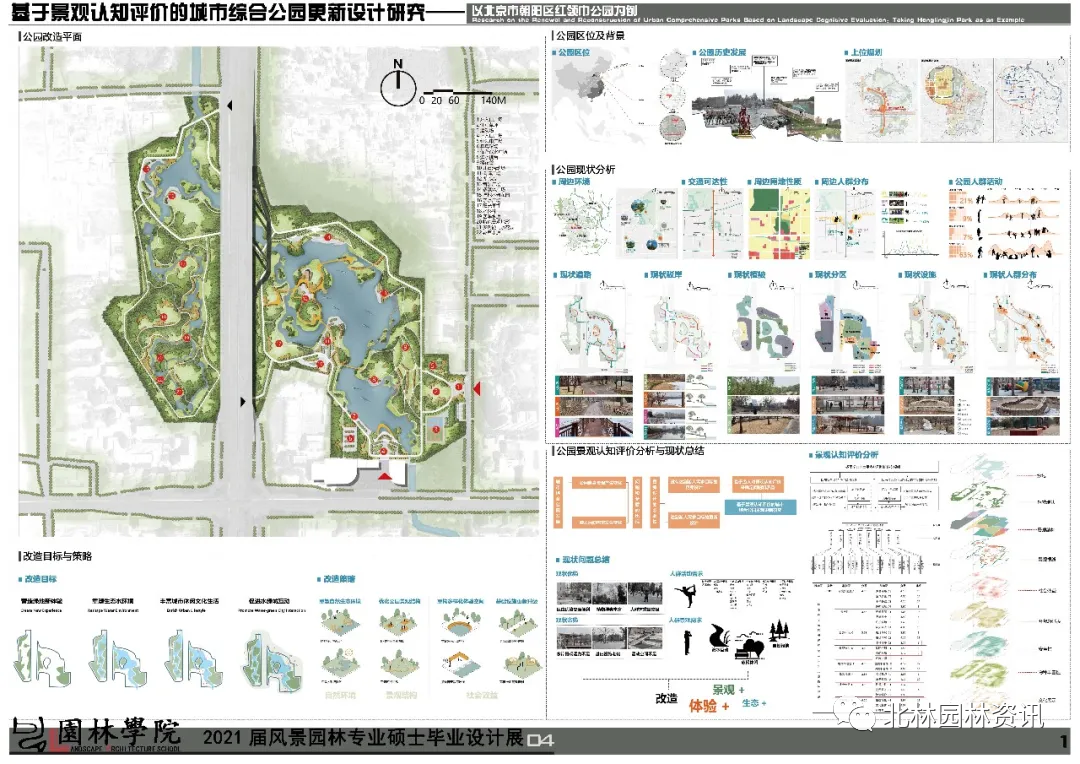Click subheading 现状问题总结
This screenshot has width=1080, height=764.
585,559
